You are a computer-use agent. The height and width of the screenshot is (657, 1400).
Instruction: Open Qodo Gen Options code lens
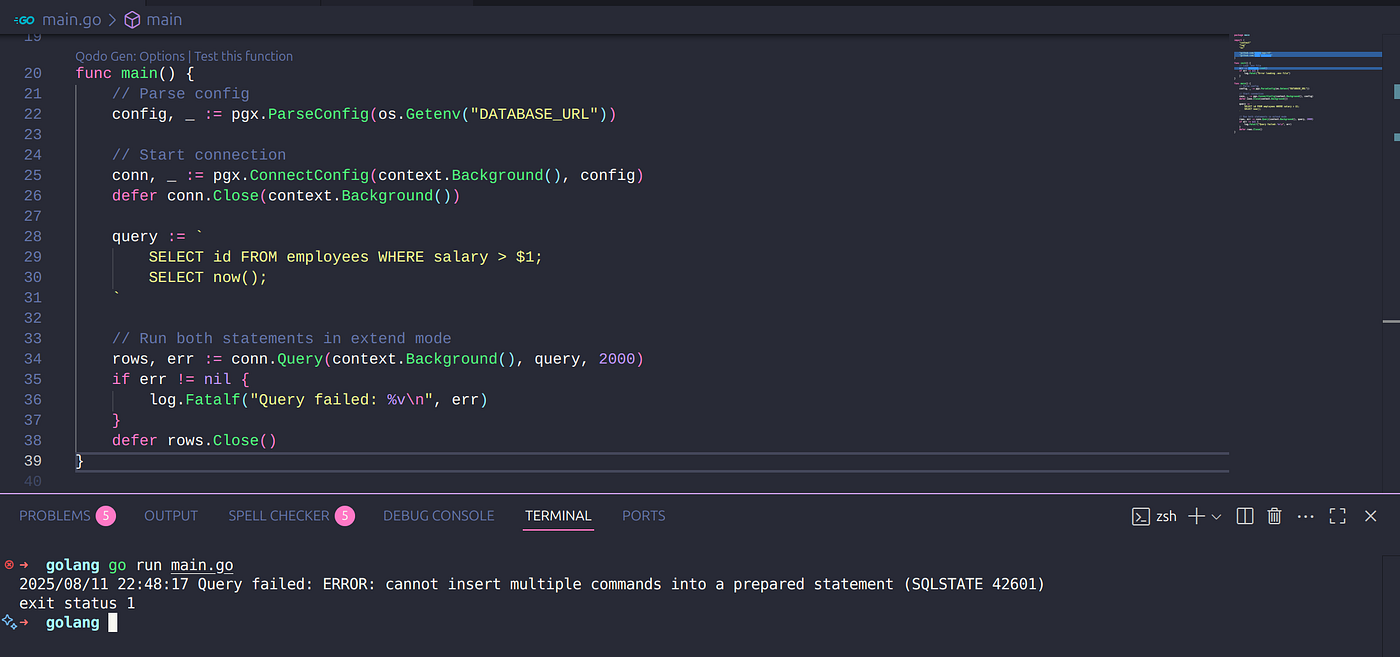click(x=130, y=56)
